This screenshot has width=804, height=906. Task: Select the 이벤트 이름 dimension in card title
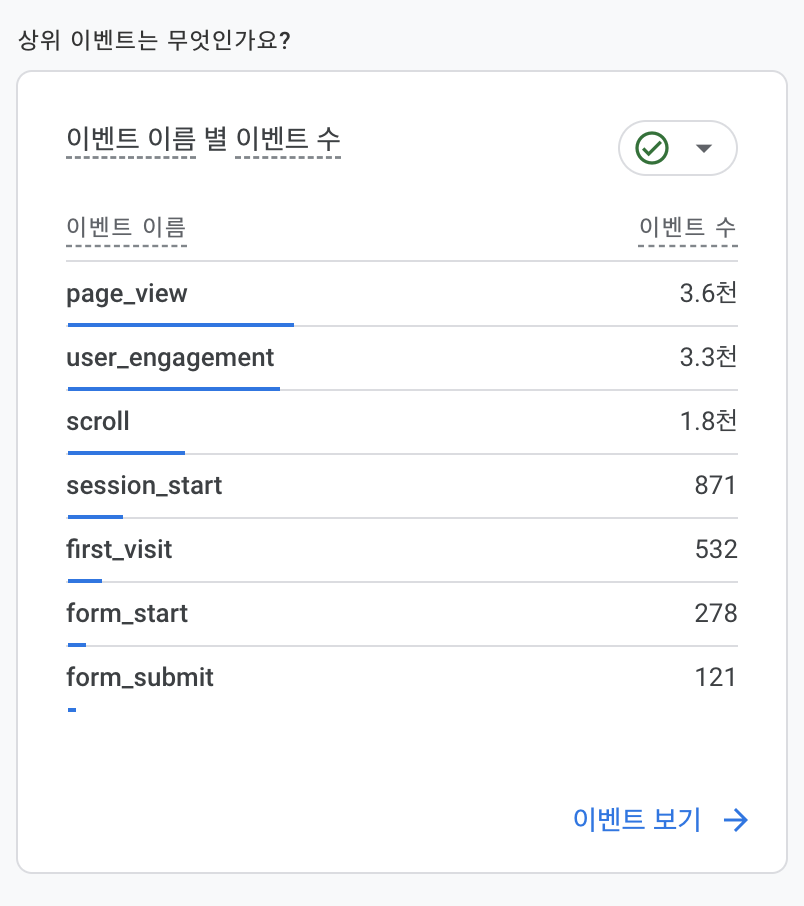point(130,139)
